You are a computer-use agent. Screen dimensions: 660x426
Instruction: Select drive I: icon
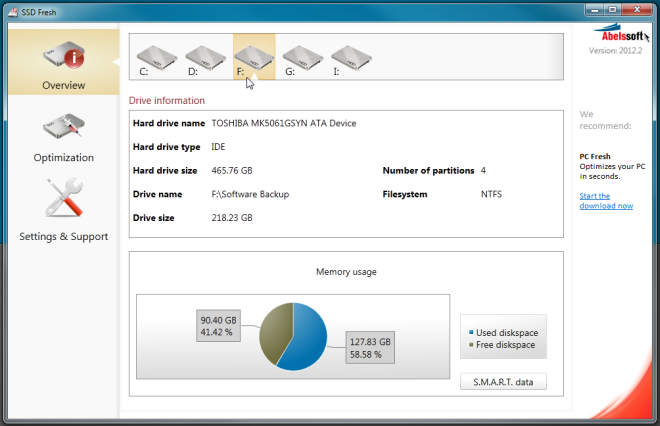click(351, 57)
